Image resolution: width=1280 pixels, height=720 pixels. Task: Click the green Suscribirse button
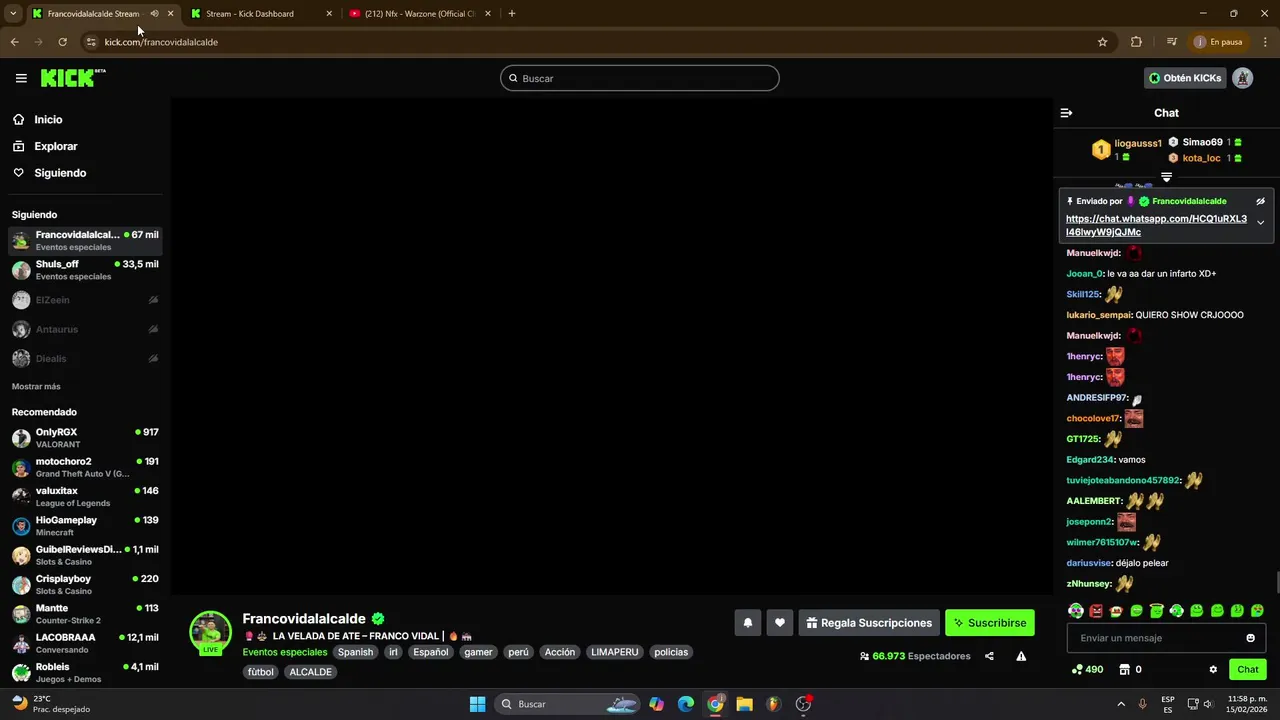click(990, 623)
